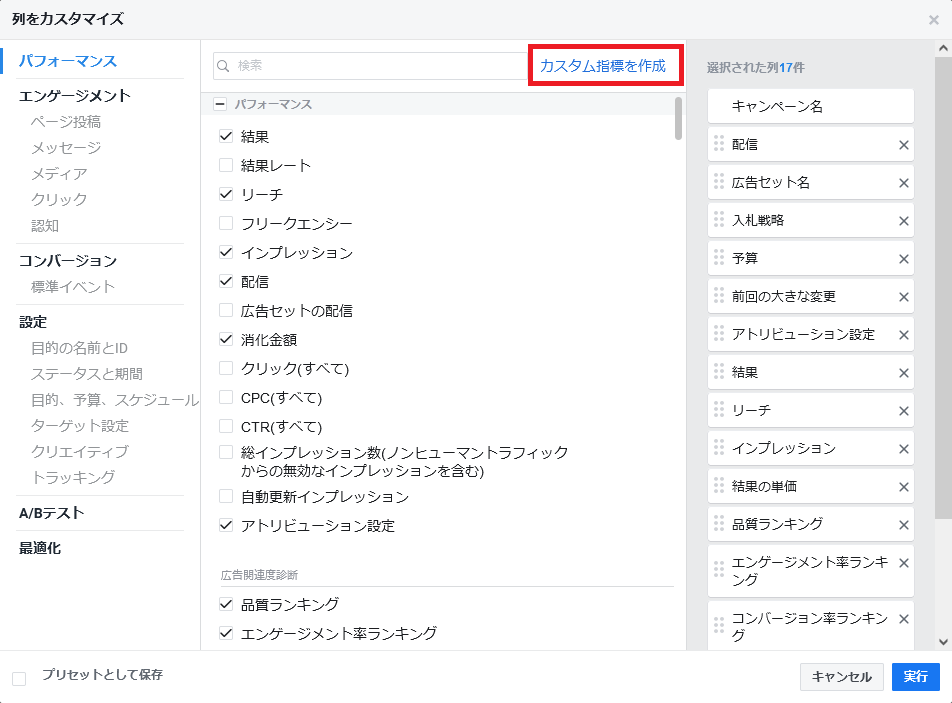Collapse the パフォーマンス section
The image size is (952, 703).
pos(221,104)
